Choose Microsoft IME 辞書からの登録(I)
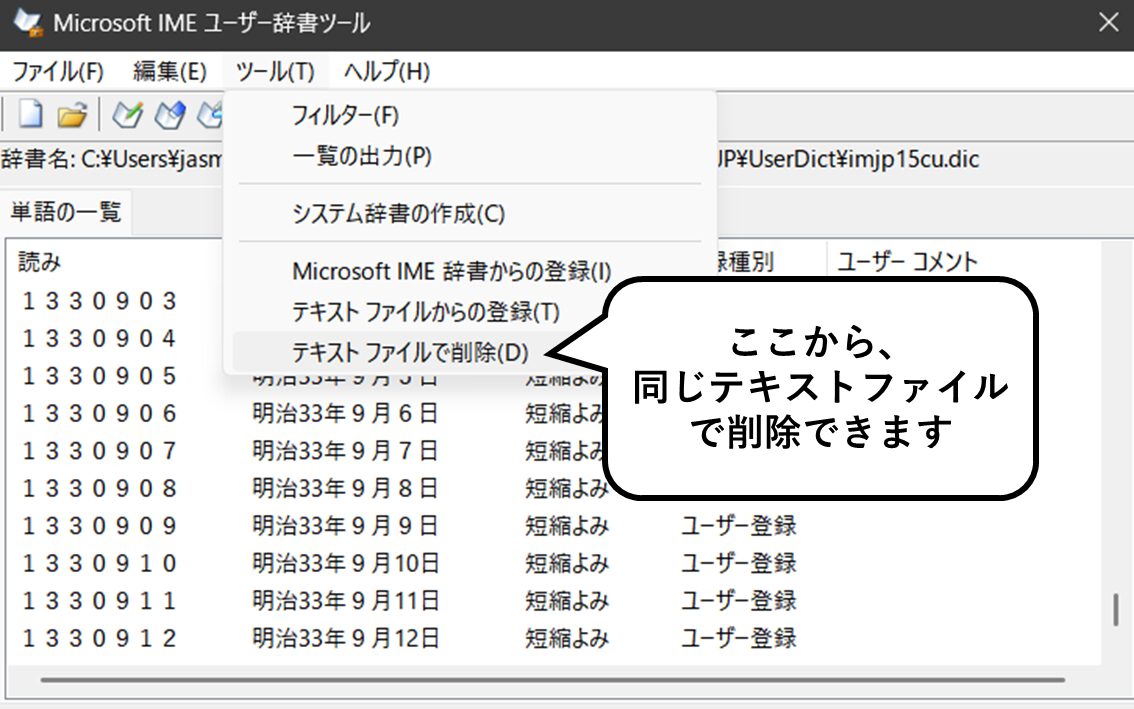The image size is (1134, 709). [x=451, y=271]
